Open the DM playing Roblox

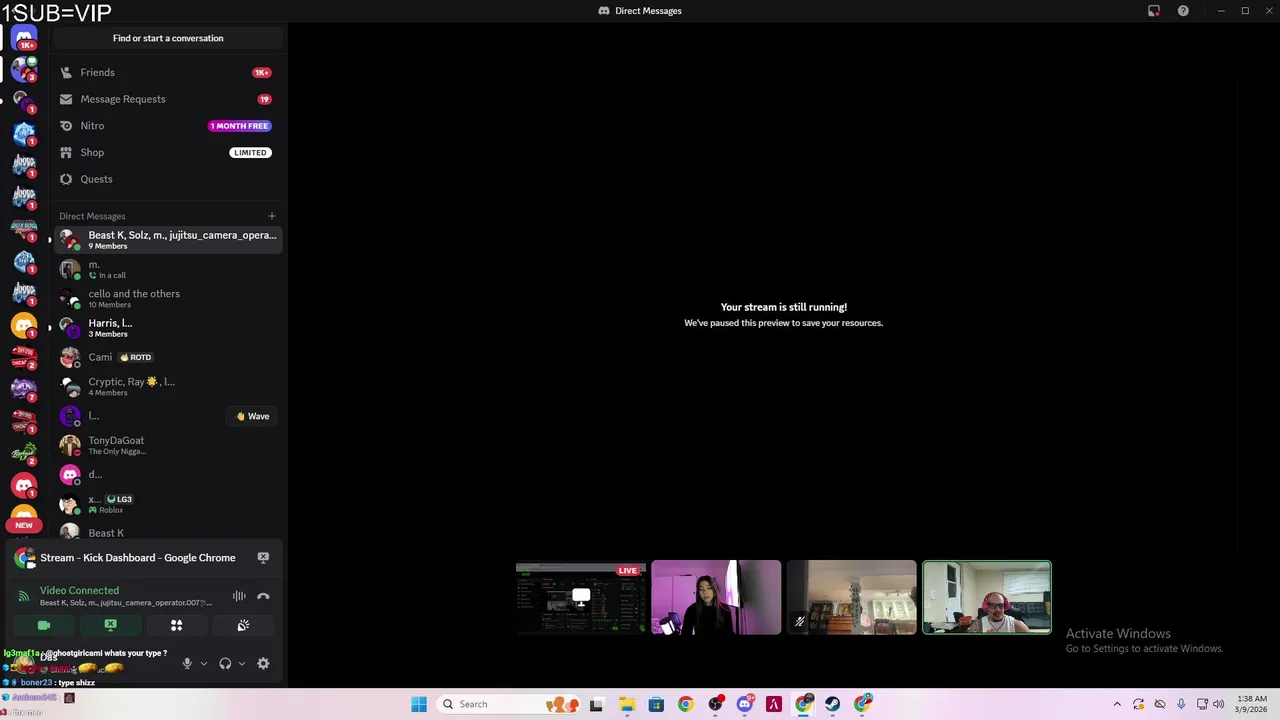pyautogui.click(x=167, y=504)
